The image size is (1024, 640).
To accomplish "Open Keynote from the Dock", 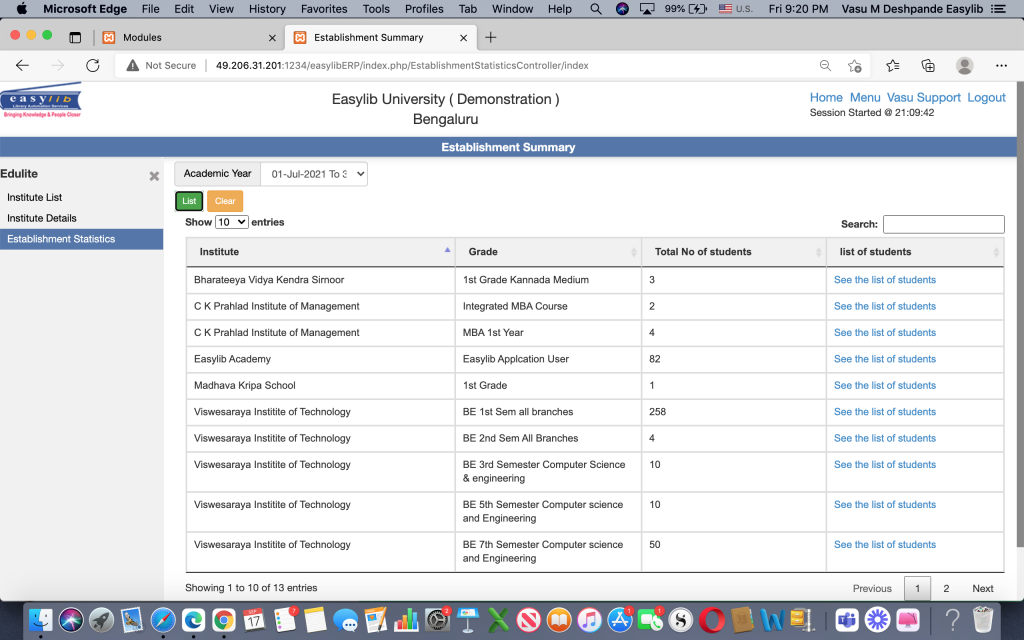I will click(468, 619).
